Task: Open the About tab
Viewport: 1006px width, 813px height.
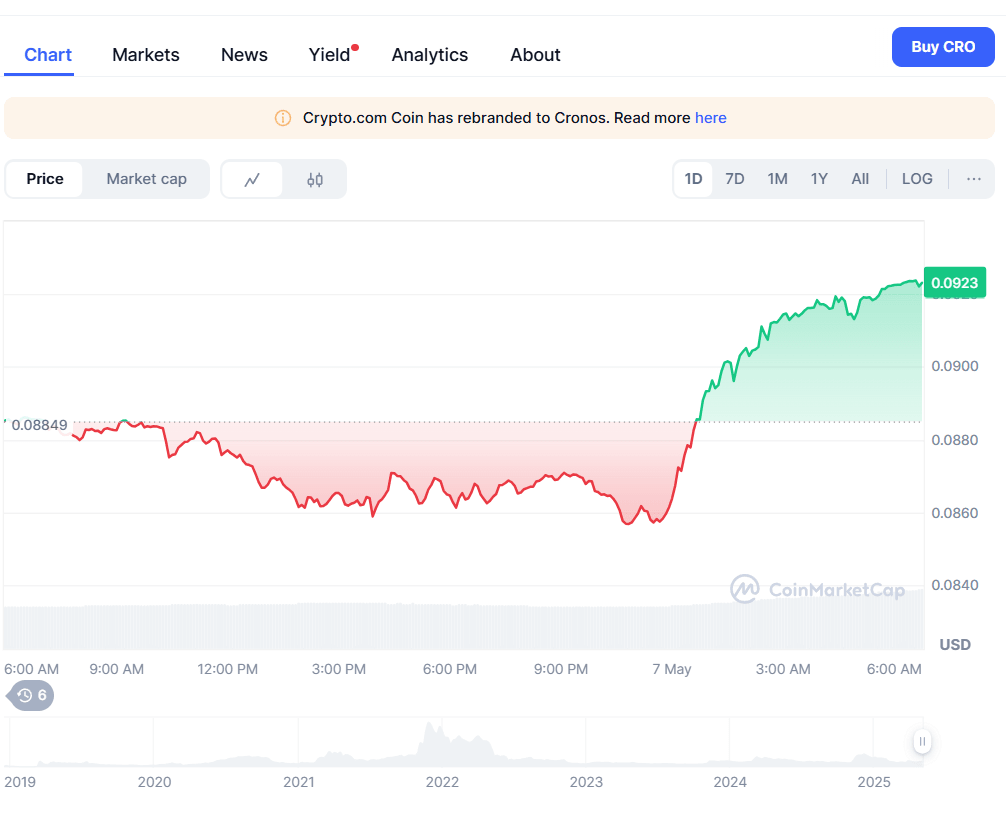Action: [x=535, y=55]
